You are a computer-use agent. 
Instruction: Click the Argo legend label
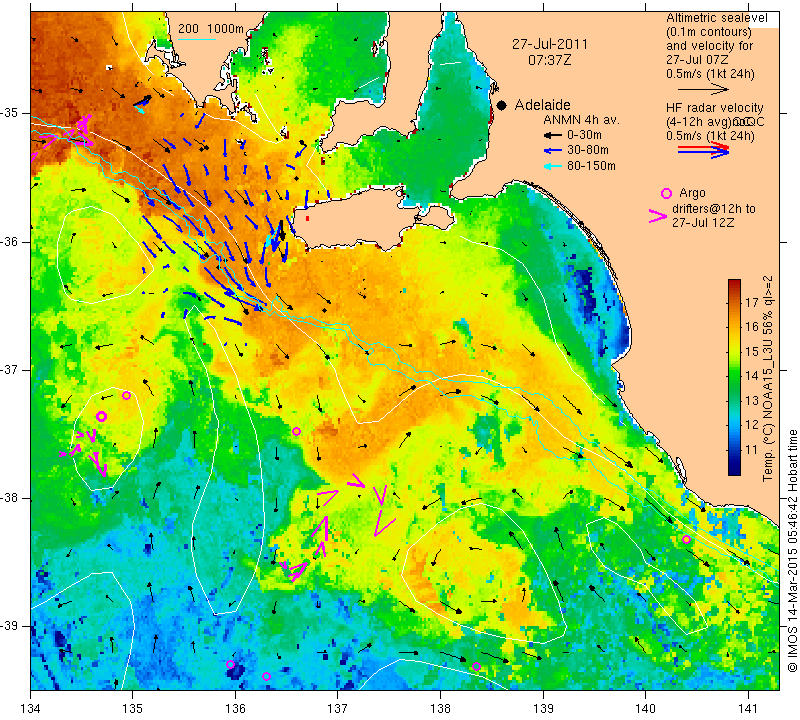(692, 193)
